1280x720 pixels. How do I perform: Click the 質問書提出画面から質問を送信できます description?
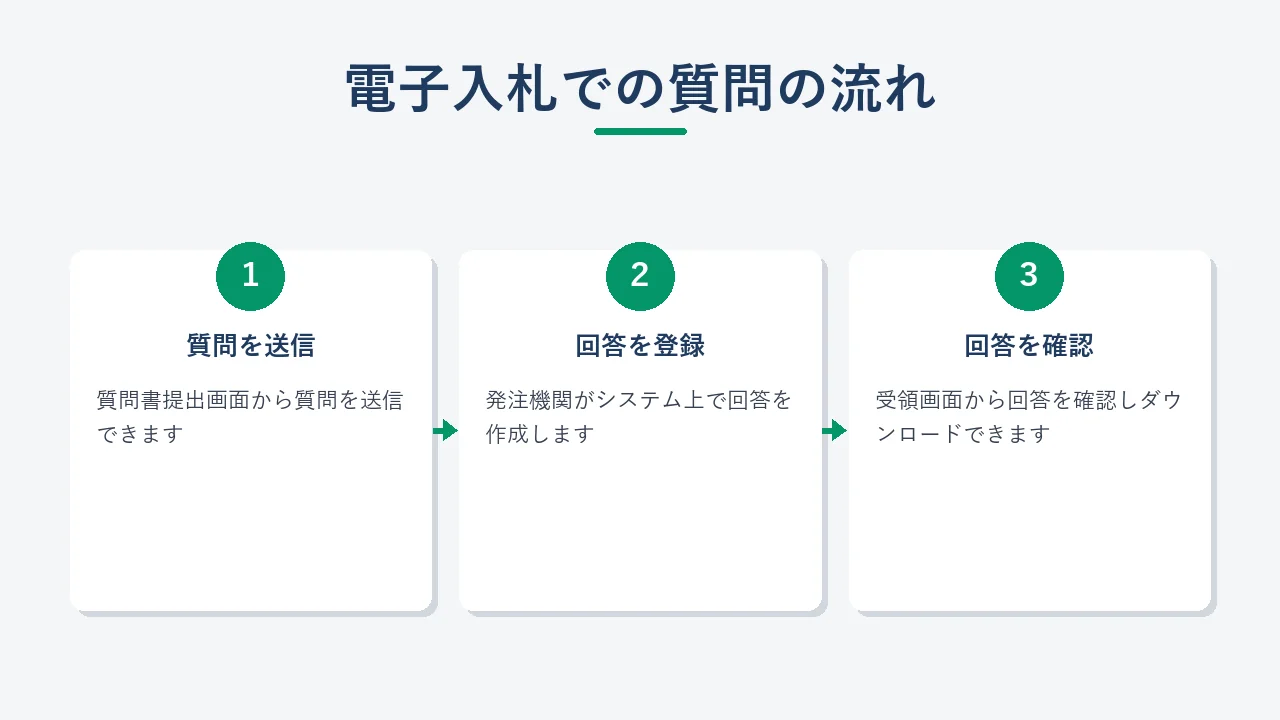pyautogui.click(x=250, y=417)
